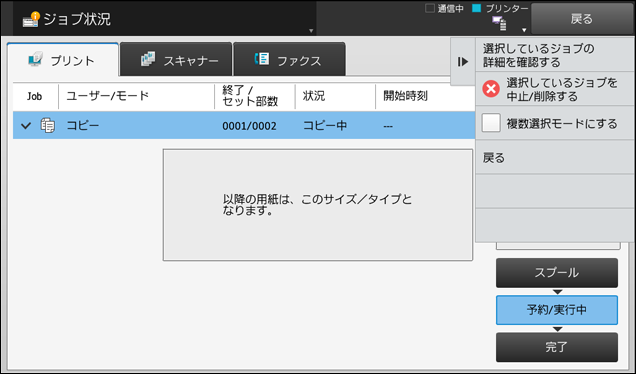The height and width of the screenshot is (374, 636).
Task: Click the copy job document icon in the row
Action: pyautogui.click(x=47, y=125)
